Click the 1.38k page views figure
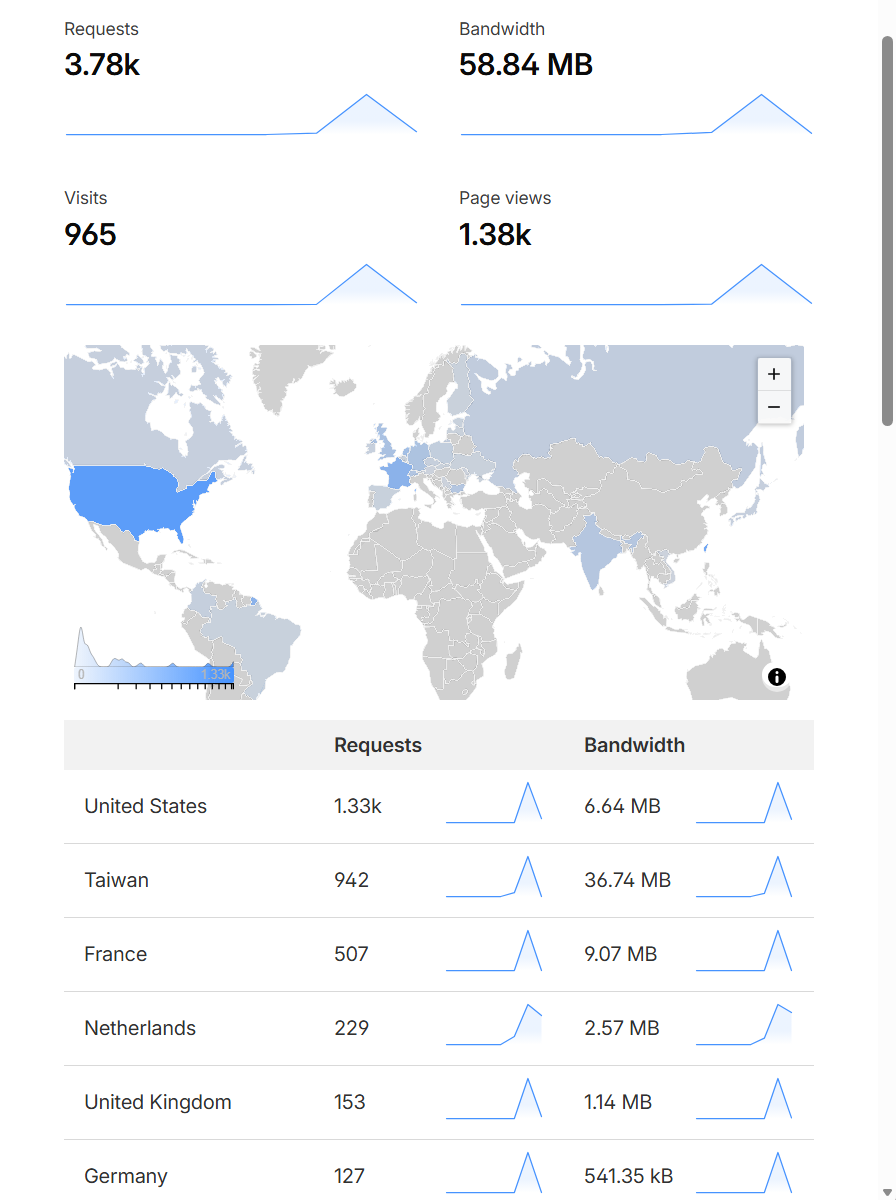This screenshot has height=1200, width=896. tap(495, 235)
